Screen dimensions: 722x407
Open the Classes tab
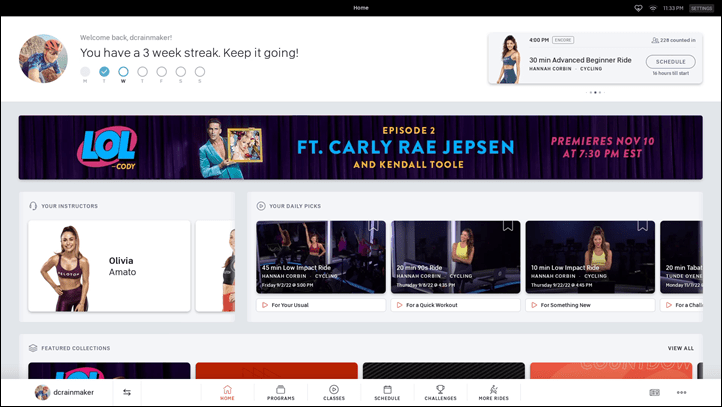pyautogui.click(x=334, y=392)
